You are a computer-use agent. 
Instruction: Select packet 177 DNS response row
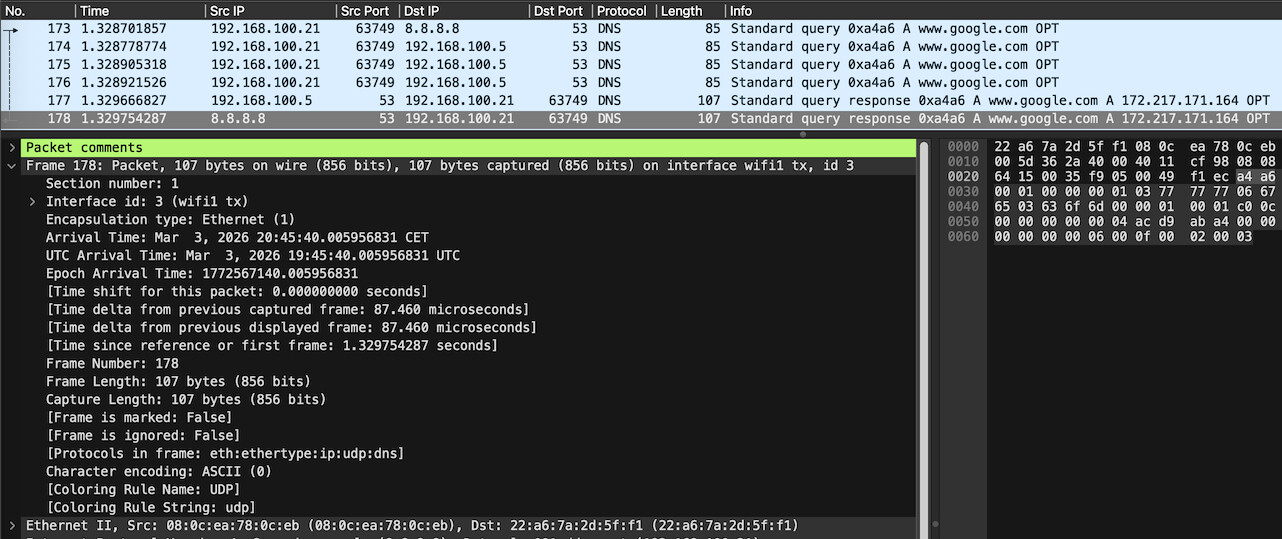click(400, 101)
